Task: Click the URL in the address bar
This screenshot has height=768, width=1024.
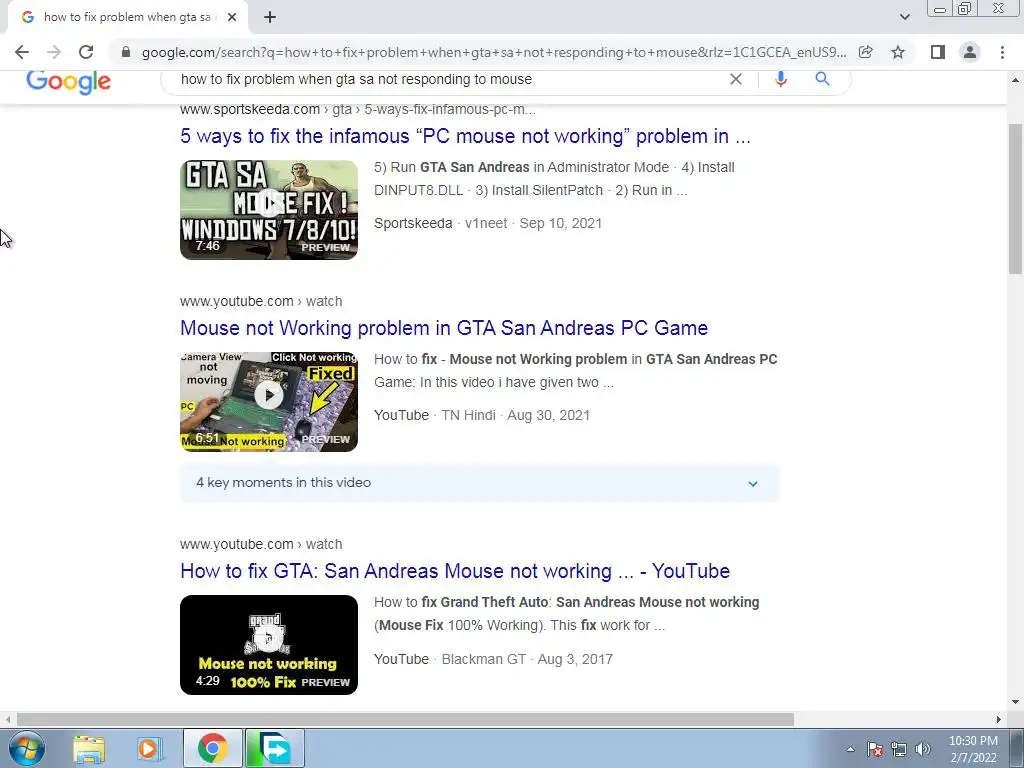Action: [x=494, y=52]
